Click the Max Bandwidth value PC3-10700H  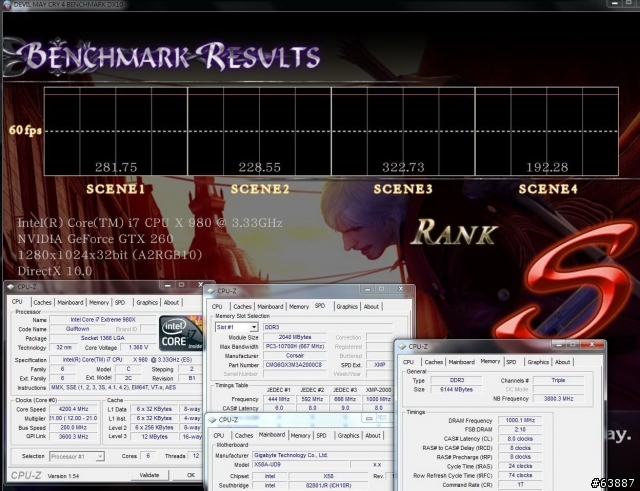pyautogui.click(x=294, y=347)
